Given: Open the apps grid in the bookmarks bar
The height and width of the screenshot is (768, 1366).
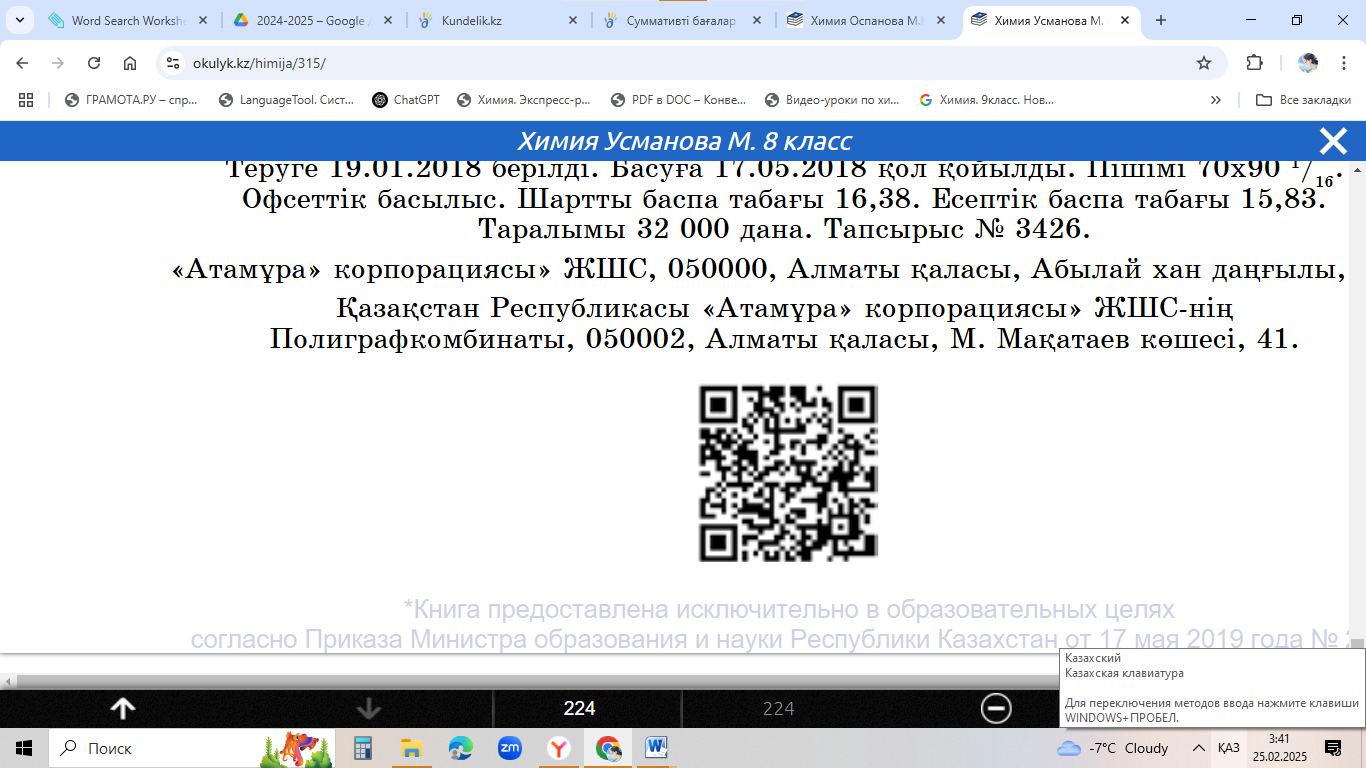Looking at the screenshot, I should click(26, 100).
